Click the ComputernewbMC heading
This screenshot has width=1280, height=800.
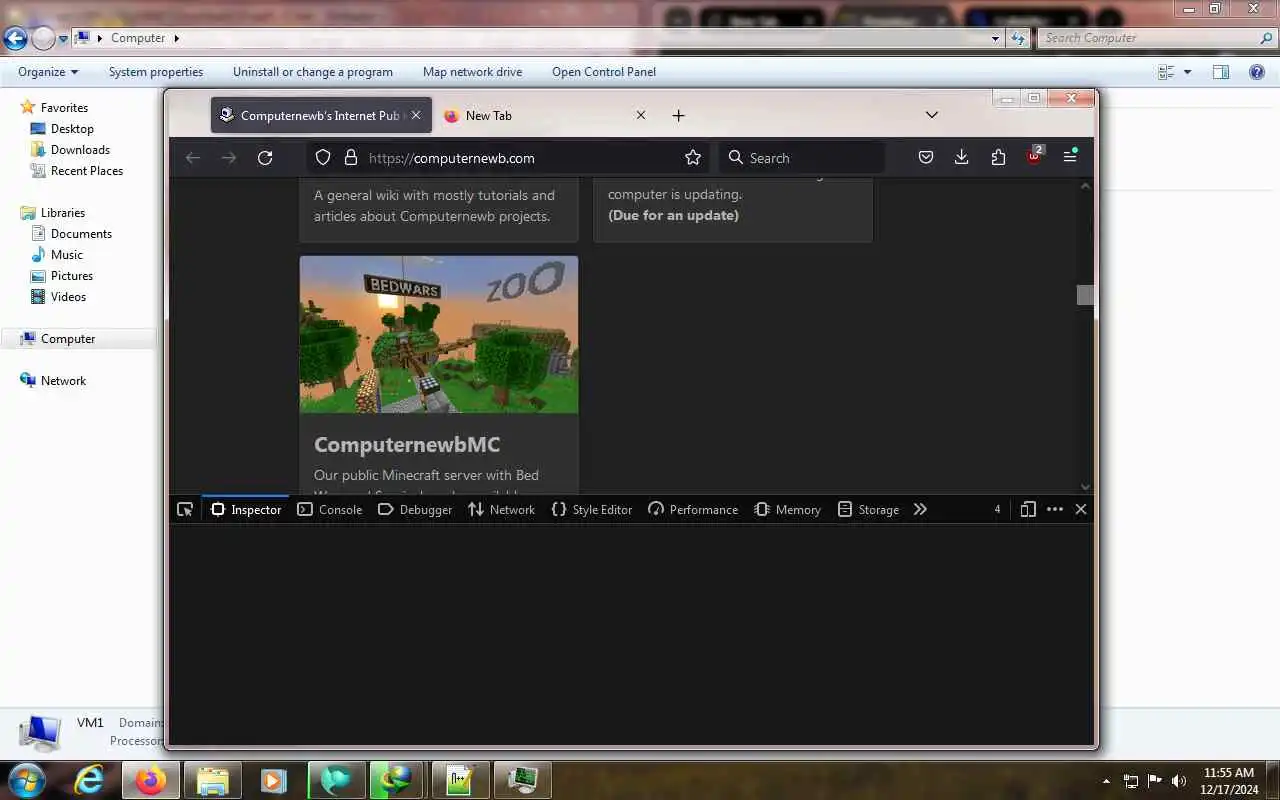point(407,445)
